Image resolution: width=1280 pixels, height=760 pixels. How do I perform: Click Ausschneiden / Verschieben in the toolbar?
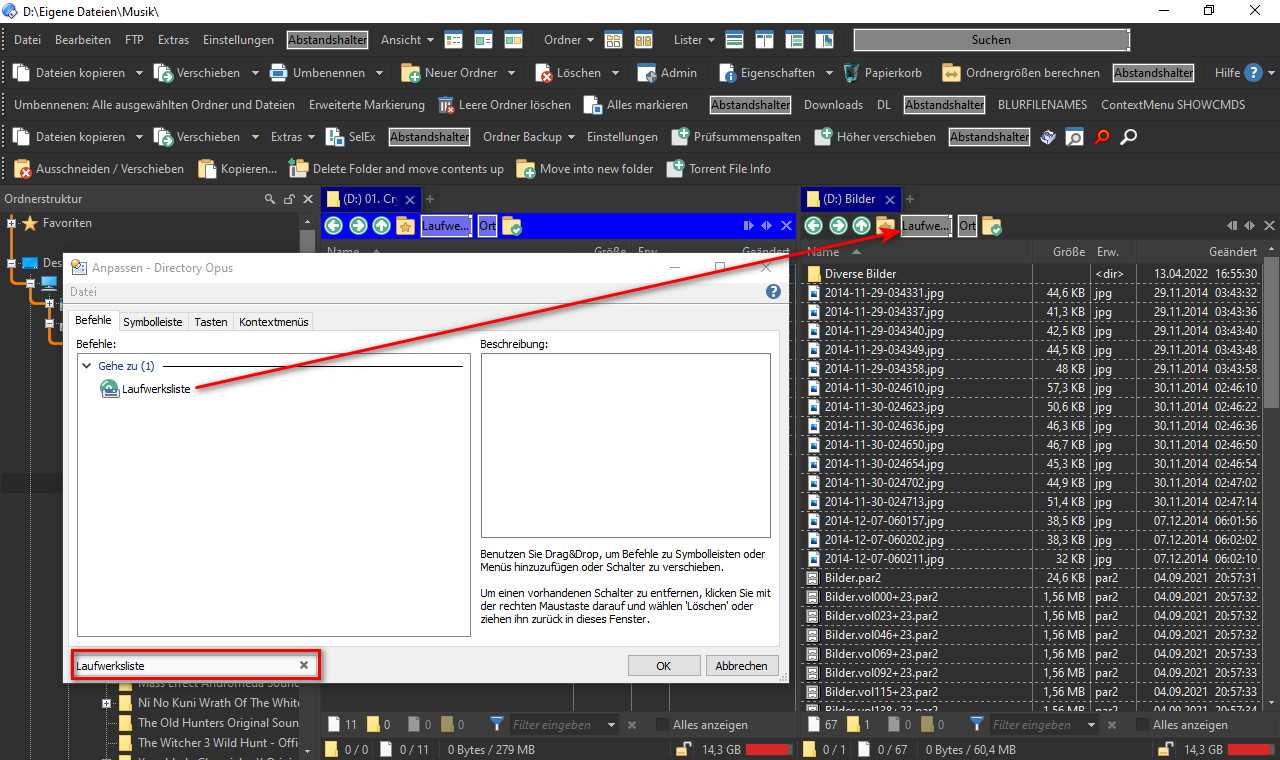click(99, 169)
